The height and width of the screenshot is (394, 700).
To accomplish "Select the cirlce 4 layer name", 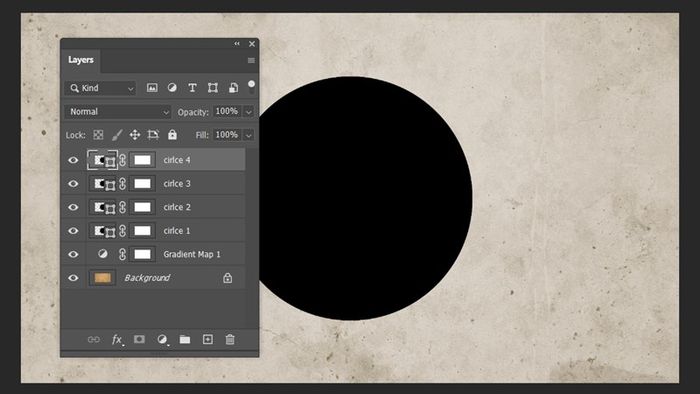I will point(177,160).
